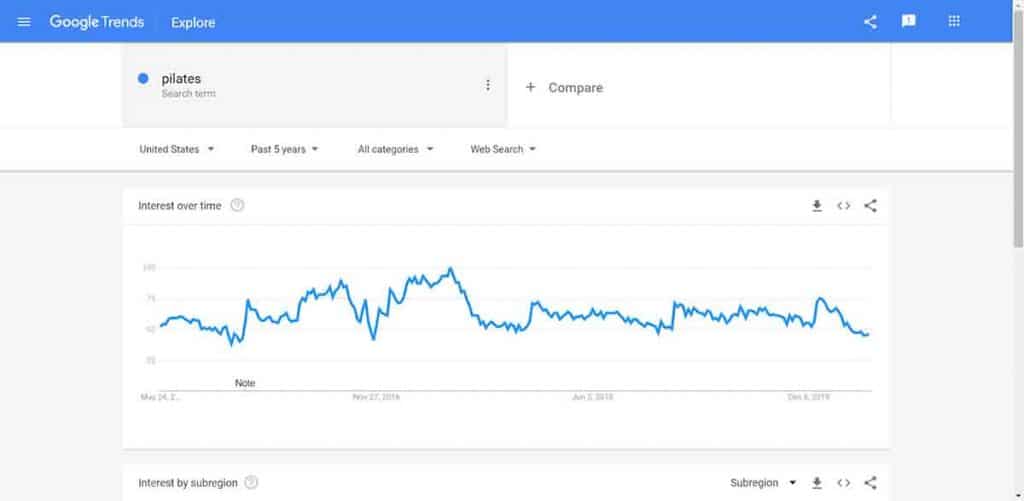Open embed code for Interest by subregion
The image size is (1024, 501).
click(x=843, y=483)
